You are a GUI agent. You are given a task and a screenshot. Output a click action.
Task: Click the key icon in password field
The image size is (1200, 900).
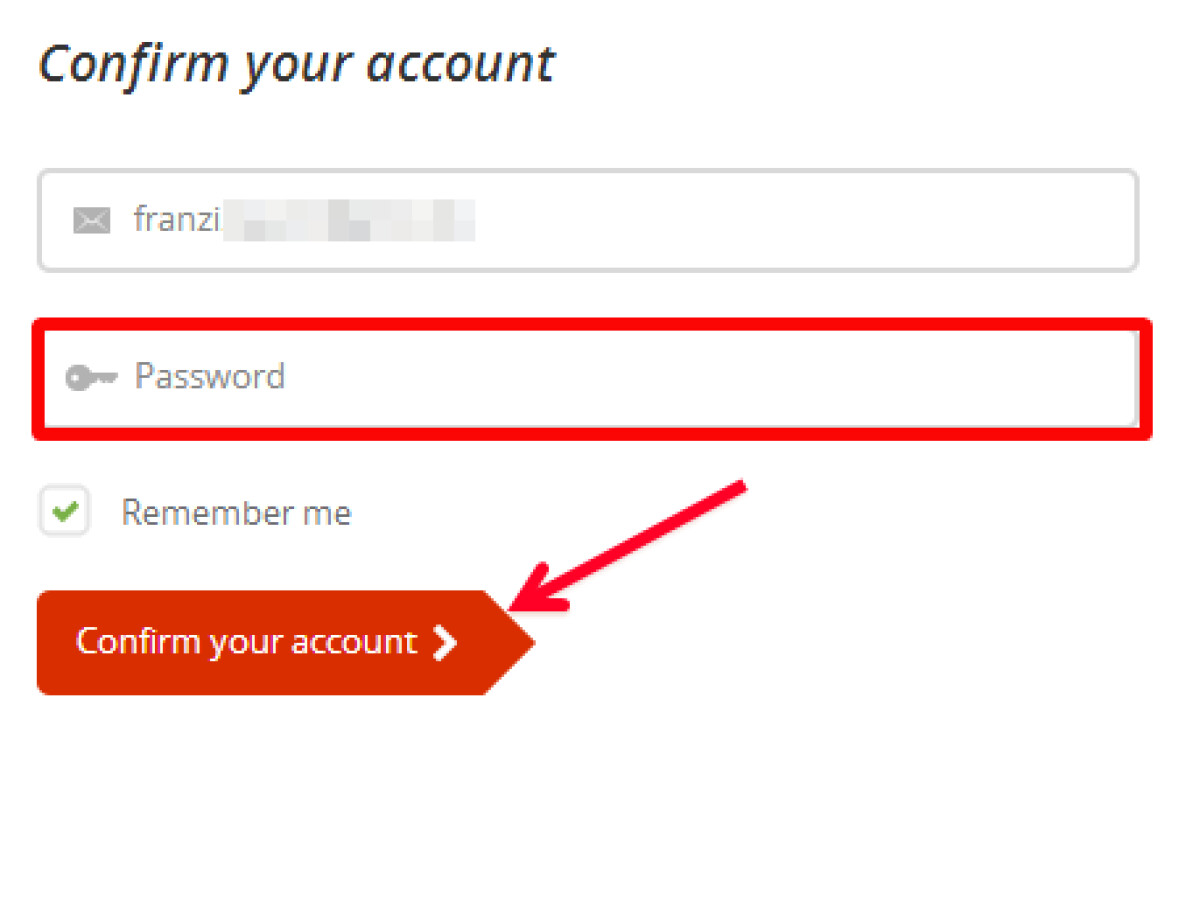tap(91, 377)
